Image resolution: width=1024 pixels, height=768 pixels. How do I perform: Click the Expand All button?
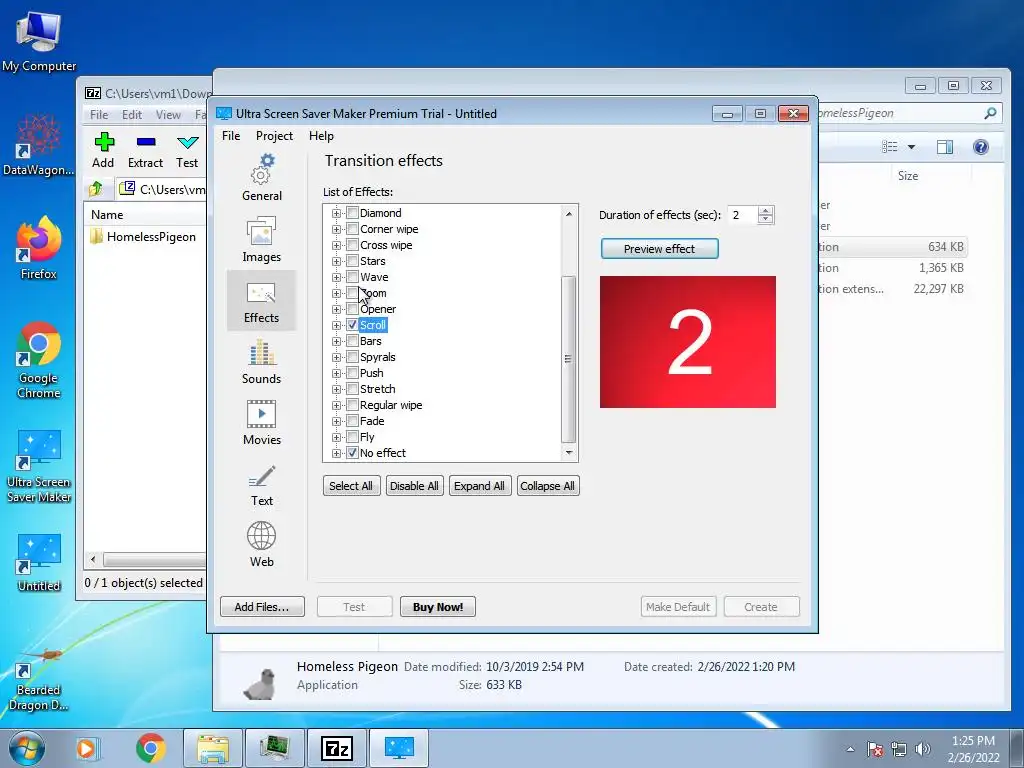point(479,486)
